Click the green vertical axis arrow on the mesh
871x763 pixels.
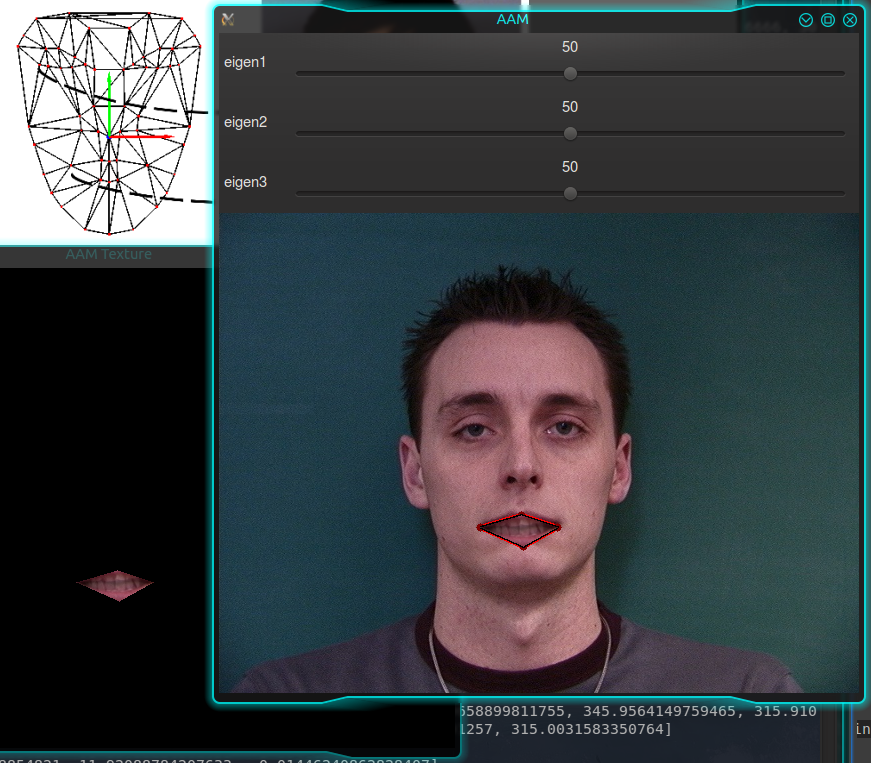point(108,105)
